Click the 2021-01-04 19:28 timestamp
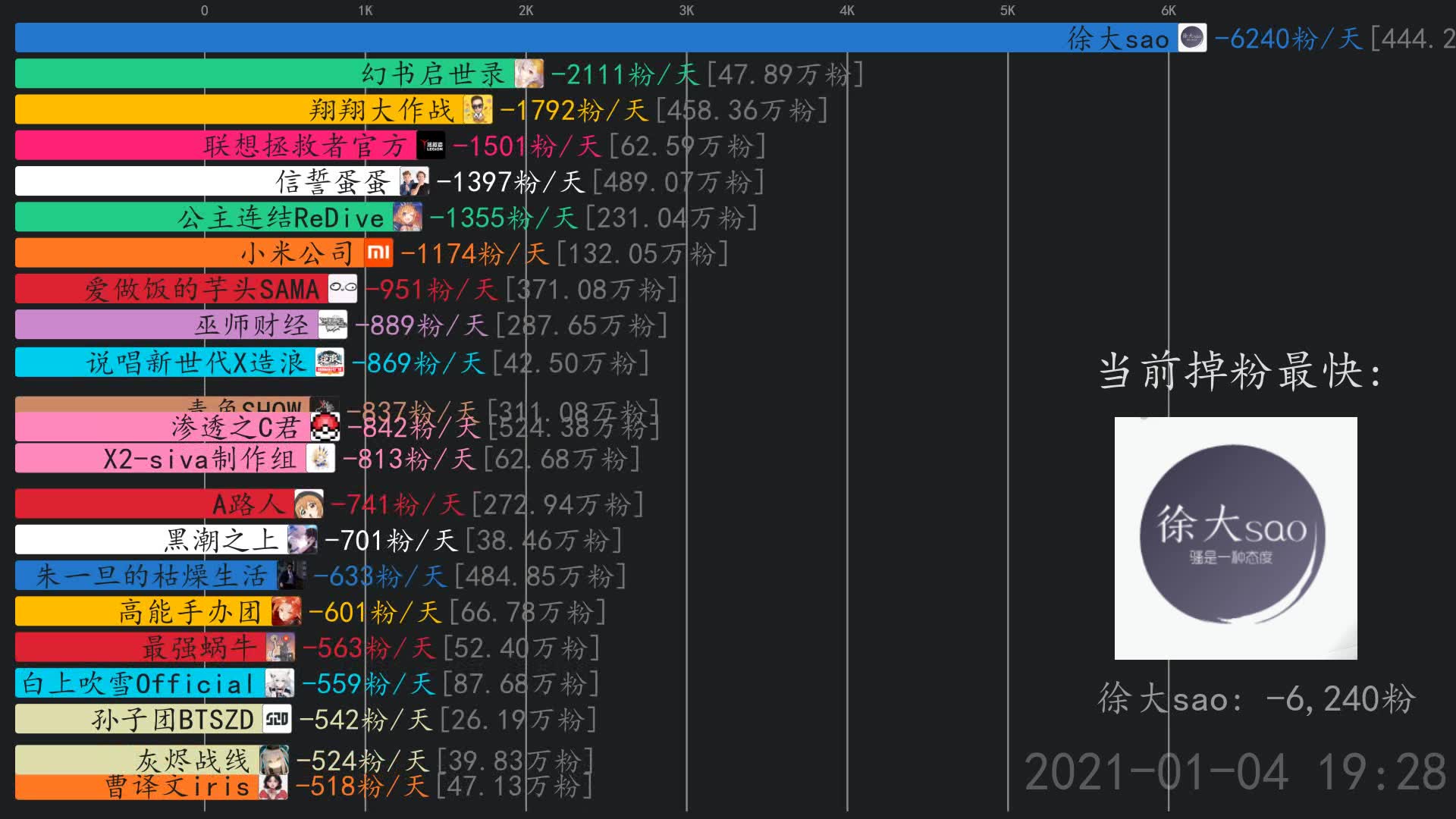 (1235, 772)
